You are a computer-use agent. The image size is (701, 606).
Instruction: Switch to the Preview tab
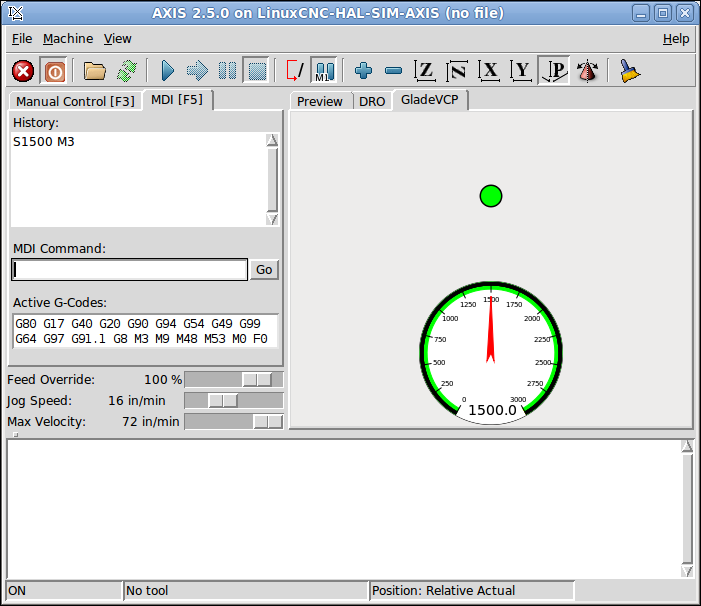(x=320, y=101)
